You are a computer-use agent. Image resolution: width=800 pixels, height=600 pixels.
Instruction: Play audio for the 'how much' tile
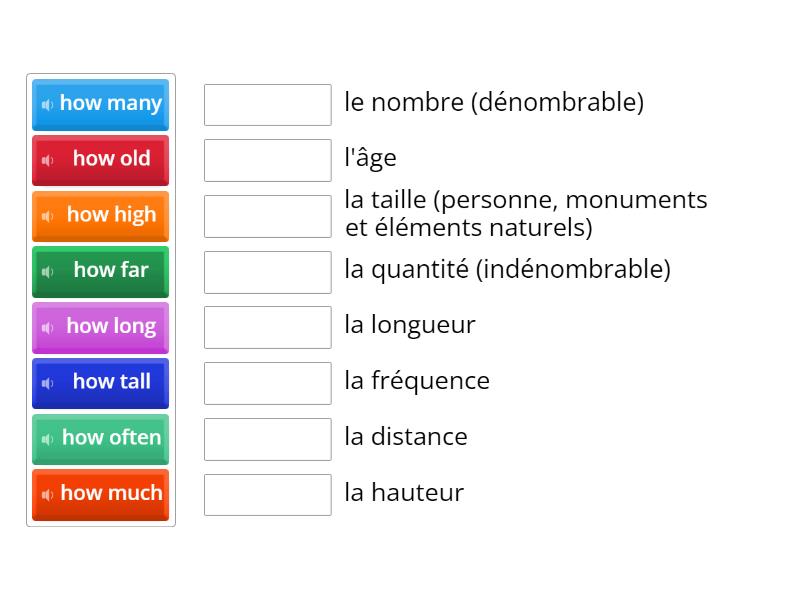pyautogui.click(x=46, y=494)
